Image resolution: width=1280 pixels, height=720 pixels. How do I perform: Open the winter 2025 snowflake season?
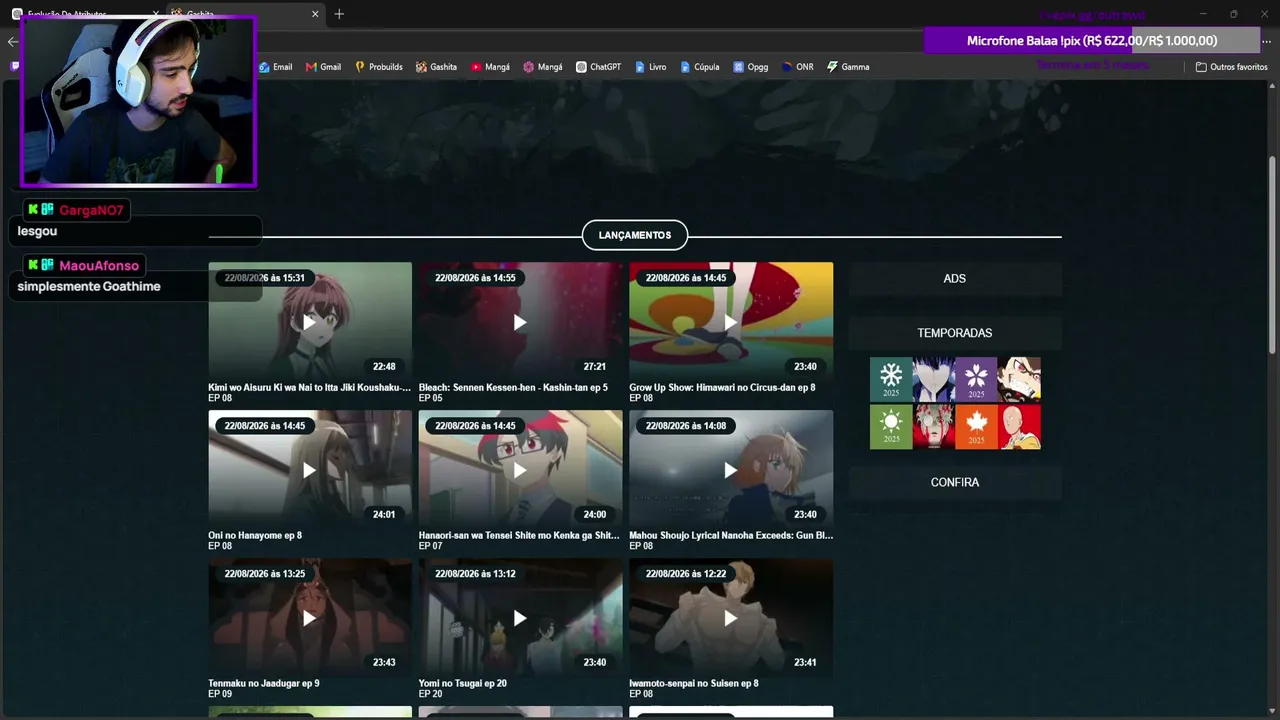(891, 379)
